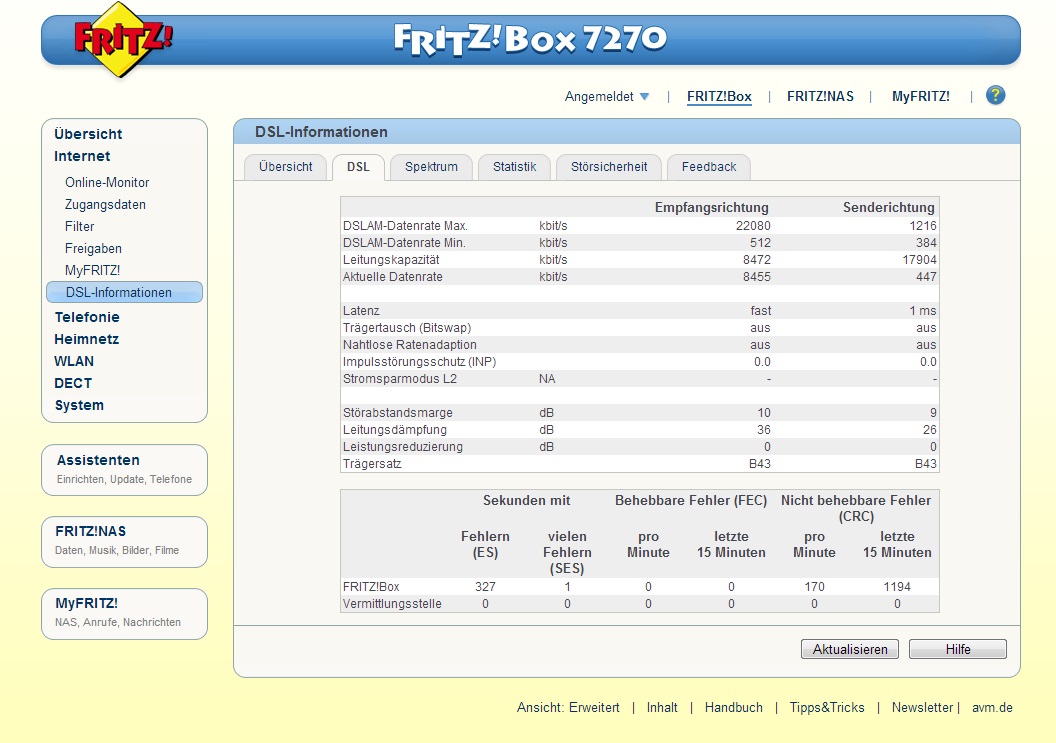Open MyFRITZ! under Internet menu
Image resolution: width=1056 pixels, height=743 pixels.
(92, 271)
